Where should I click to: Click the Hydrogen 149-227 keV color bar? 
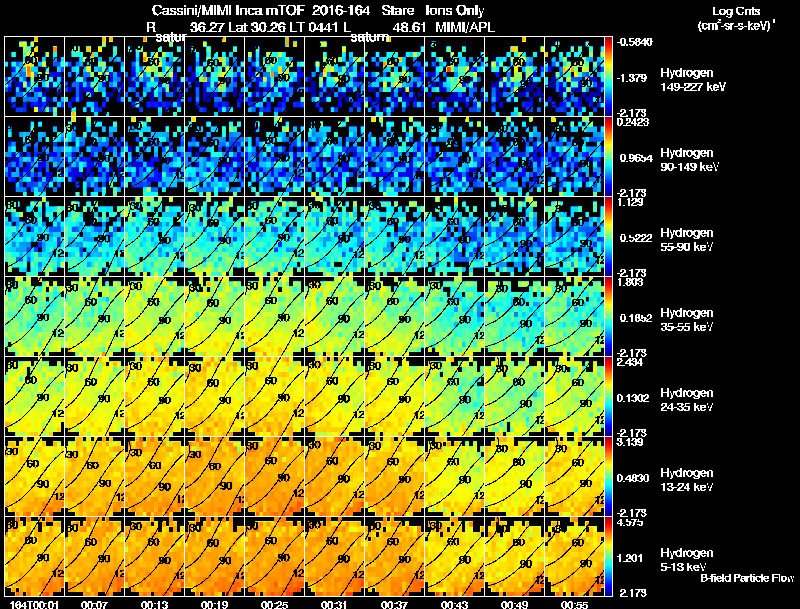pos(608,77)
